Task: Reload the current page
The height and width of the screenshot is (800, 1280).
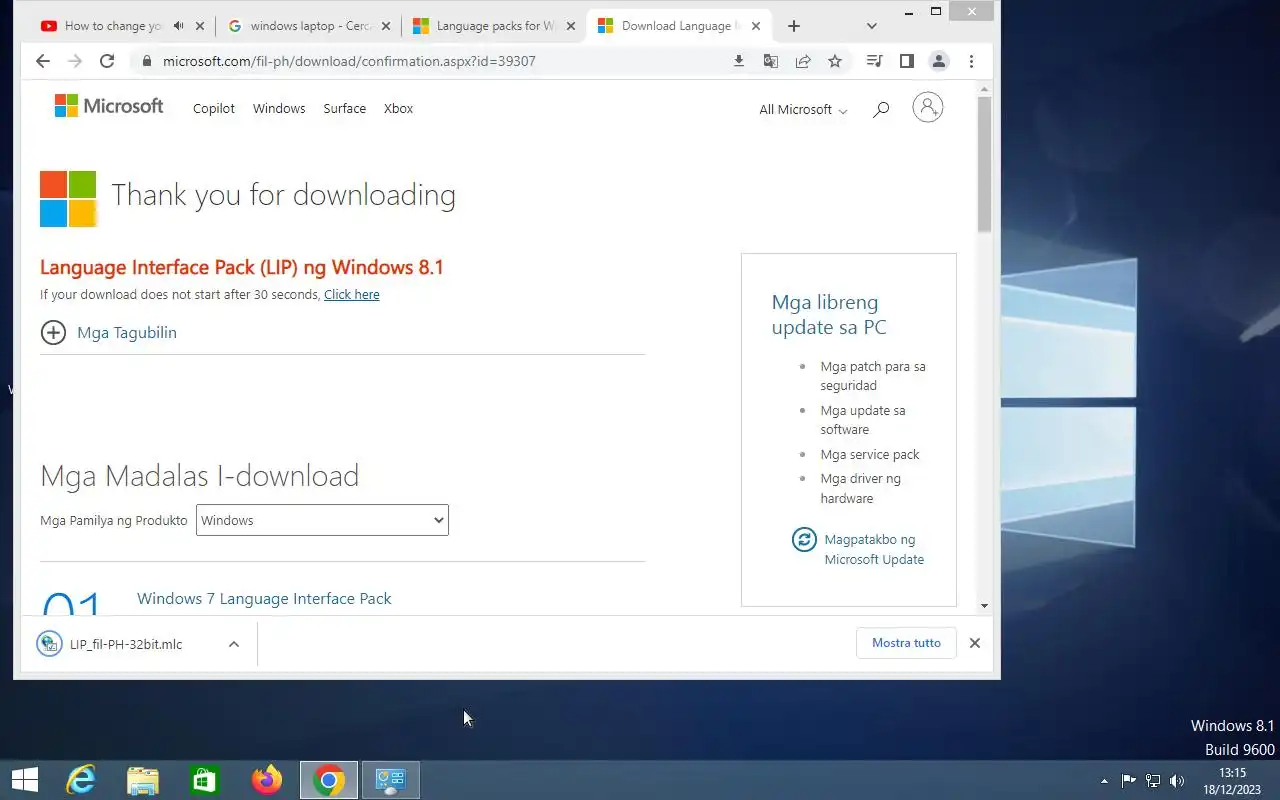Action: 107,61
